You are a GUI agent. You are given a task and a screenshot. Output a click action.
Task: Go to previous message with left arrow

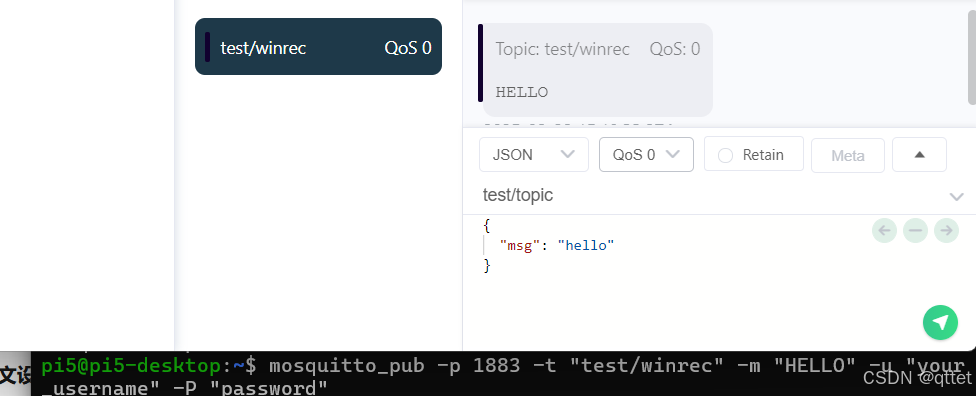point(884,230)
